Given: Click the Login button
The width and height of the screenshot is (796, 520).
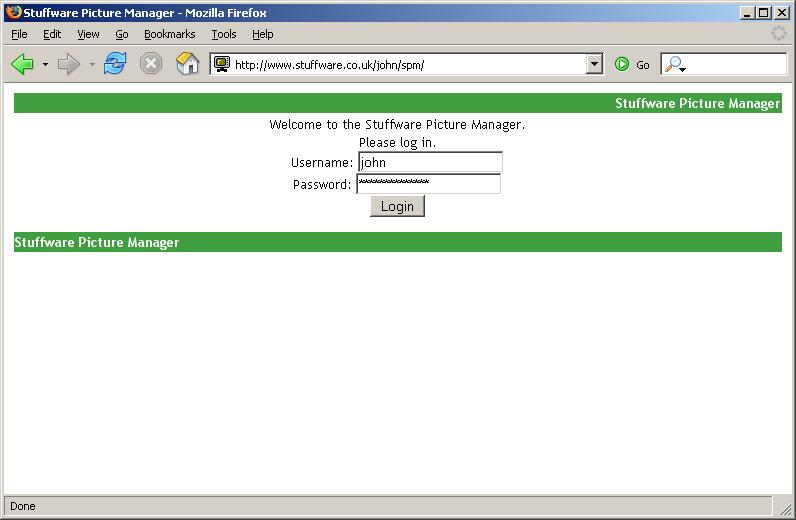Looking at the screenshot, I should tap(397, 206).
